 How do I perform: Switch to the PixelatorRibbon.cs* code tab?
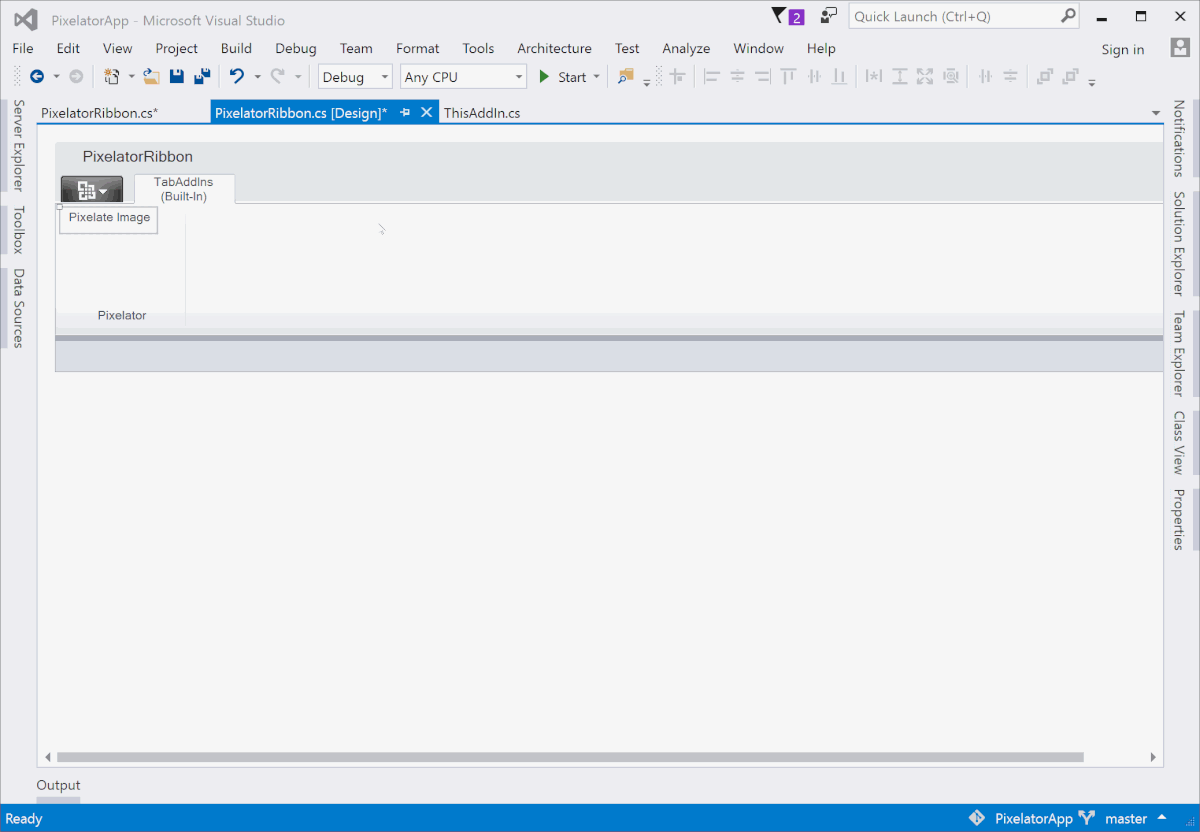pyautogui.click(x=100, y=113)
